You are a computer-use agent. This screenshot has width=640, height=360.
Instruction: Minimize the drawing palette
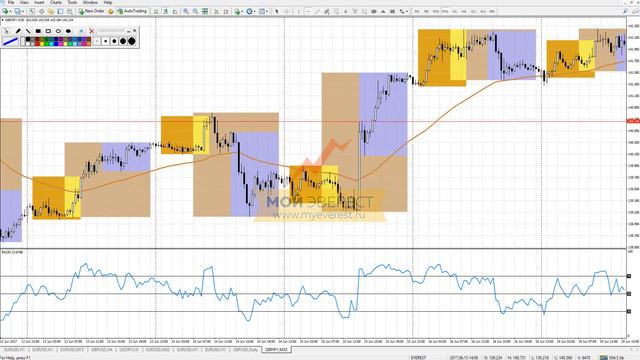[x=129, y=31]
